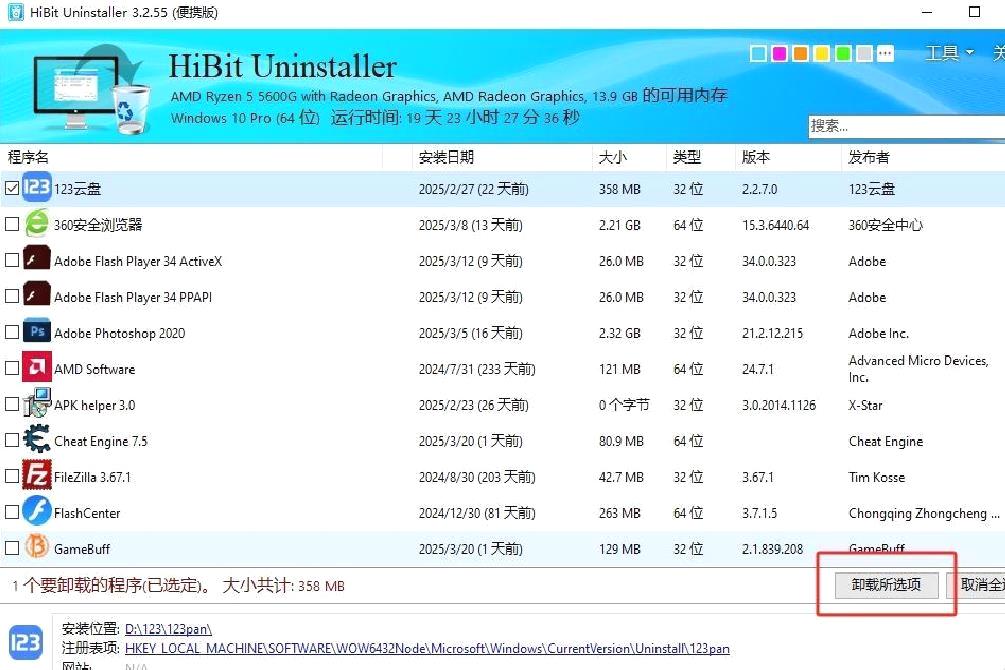Click the Tim Kosse publisher cell
Screen dimensions: 1005x670
(x=877, y=477)
